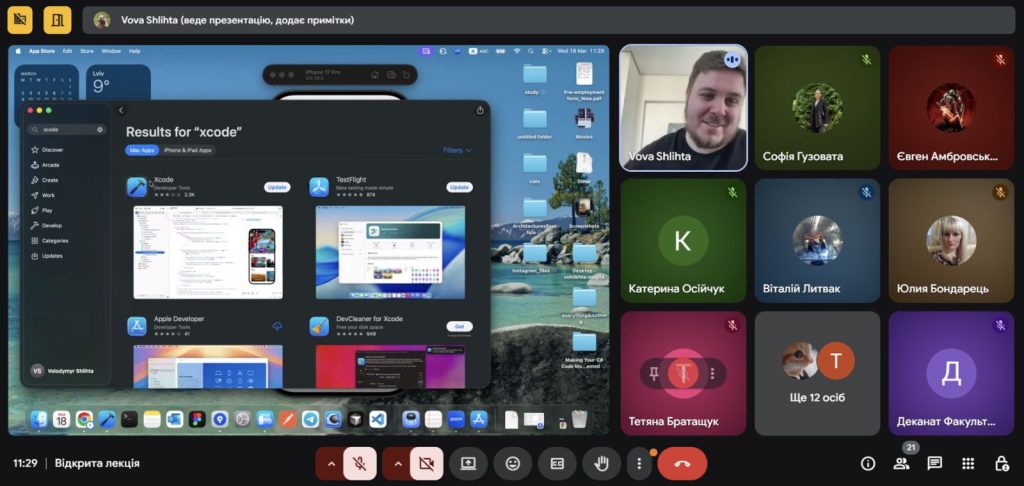This screenshot has height=486, width=1024.
Task: Expand audio settings arrow beside microphone
Action: (331, 463)
